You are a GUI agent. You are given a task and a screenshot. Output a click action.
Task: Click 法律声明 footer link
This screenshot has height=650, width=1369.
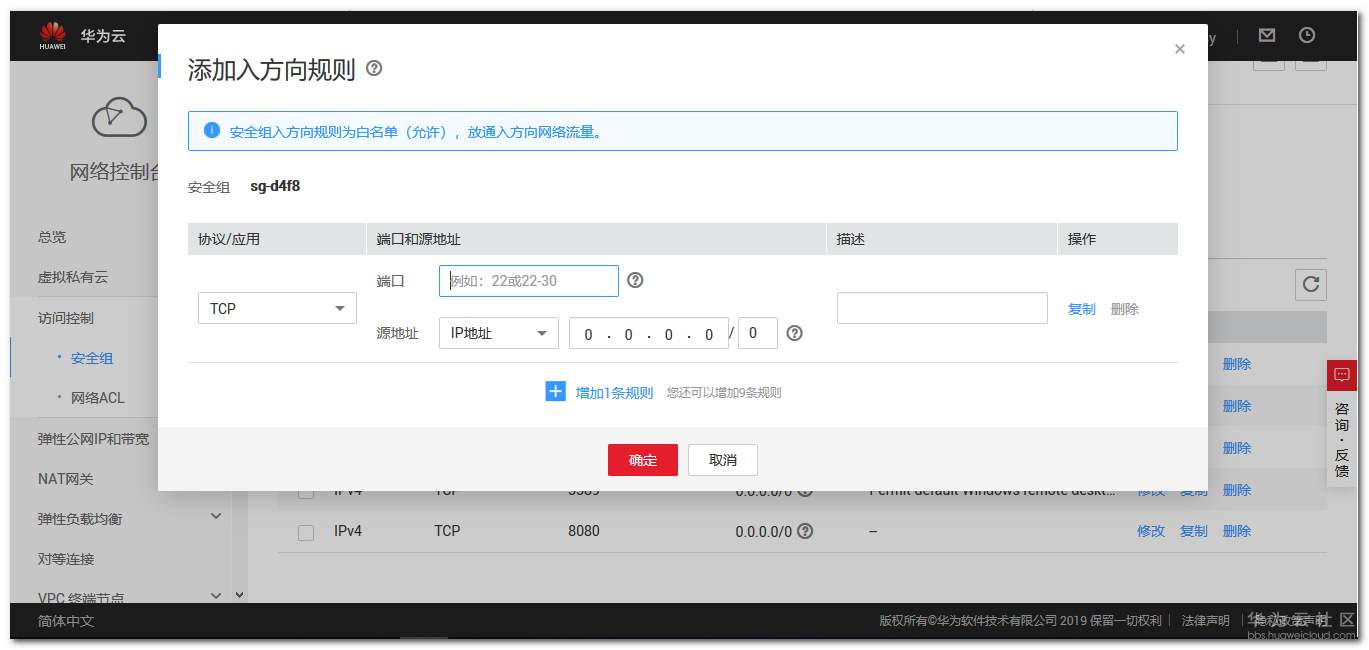pyautogui.click(x=1206, y=621)
